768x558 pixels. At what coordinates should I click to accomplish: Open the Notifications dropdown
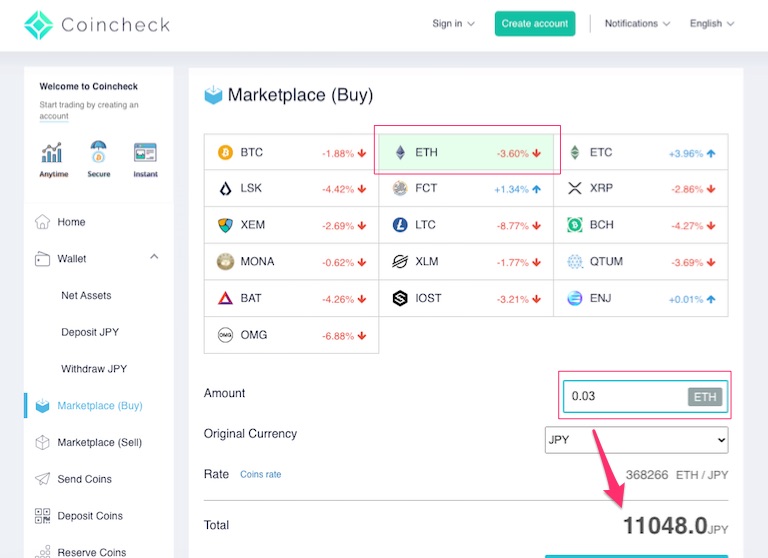point(637,24)
